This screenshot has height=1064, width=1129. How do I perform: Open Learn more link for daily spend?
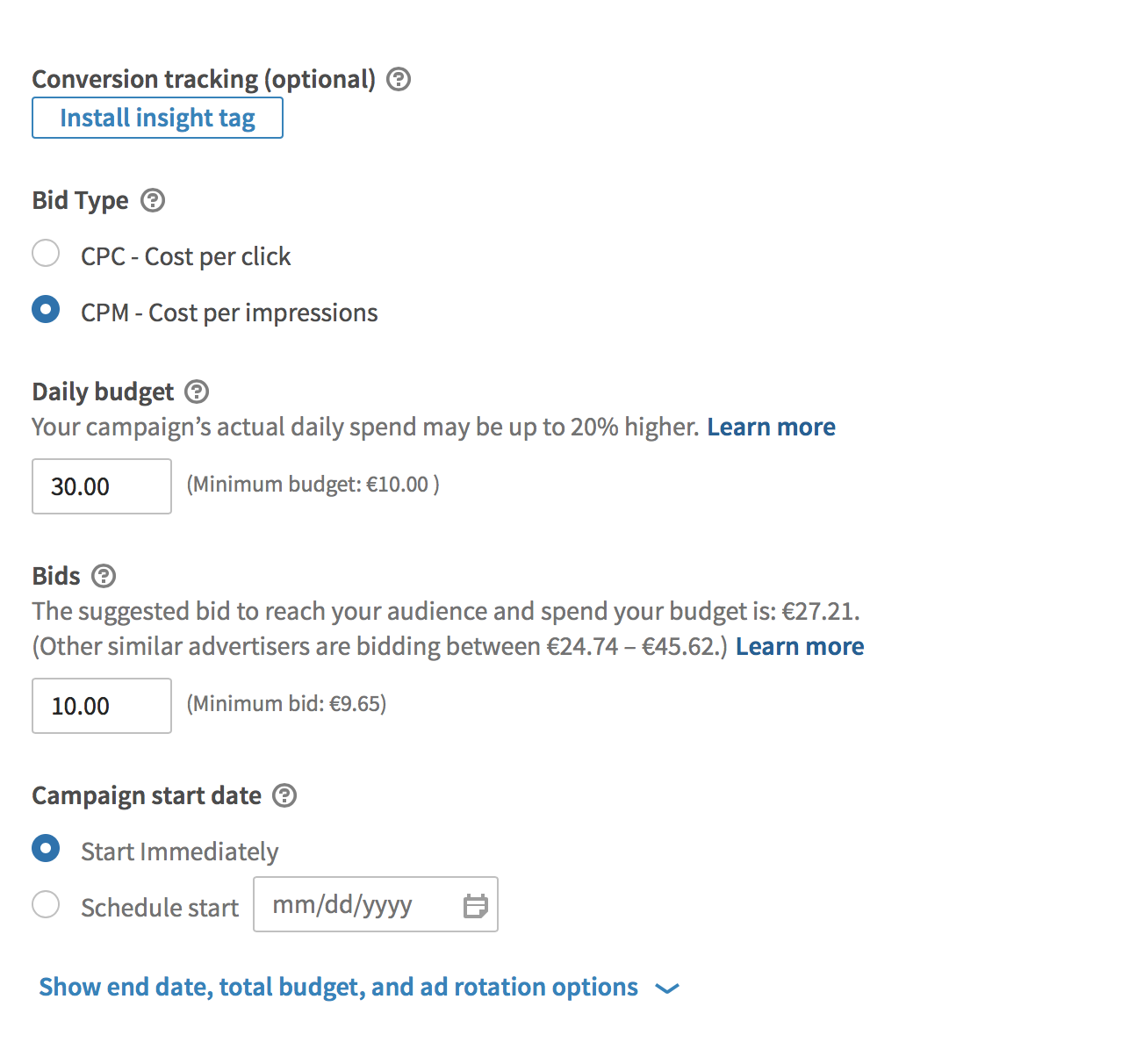tap(771, 427)
